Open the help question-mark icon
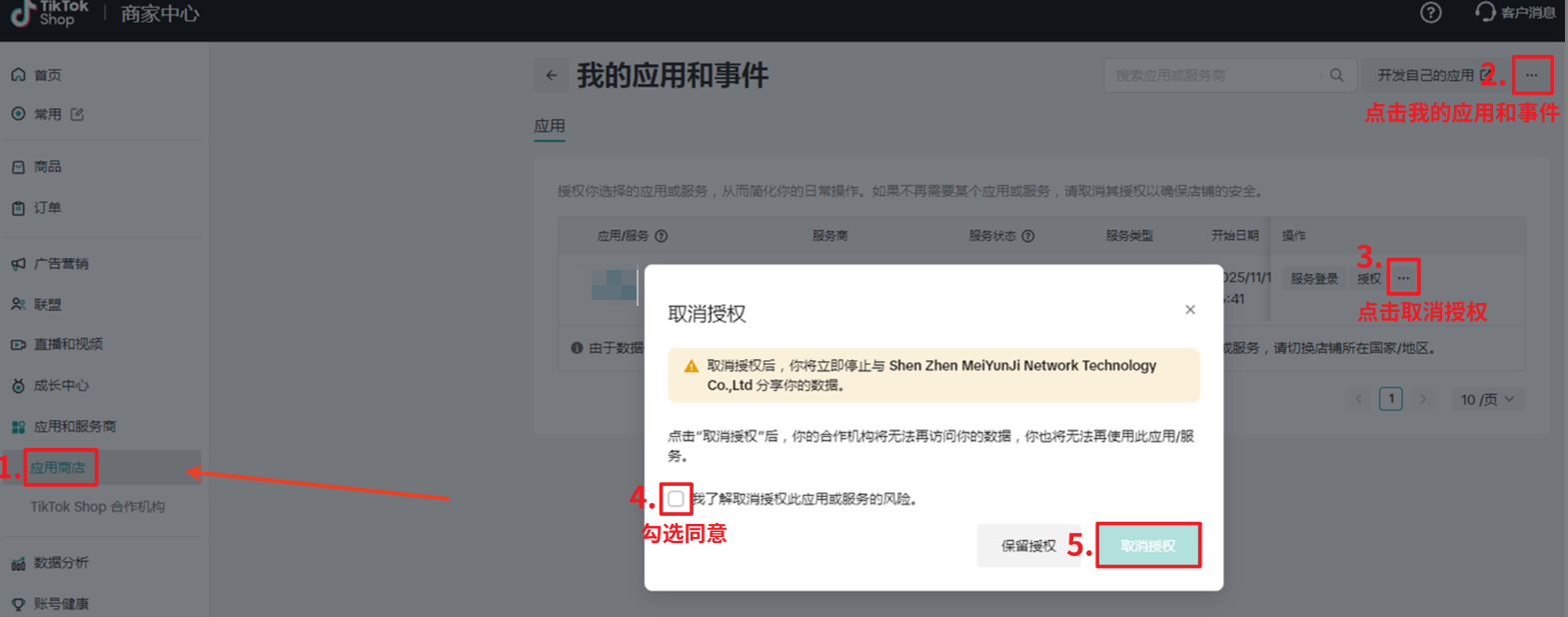The height and width of the screenshot is (617, 1568). click(1431, 13)
